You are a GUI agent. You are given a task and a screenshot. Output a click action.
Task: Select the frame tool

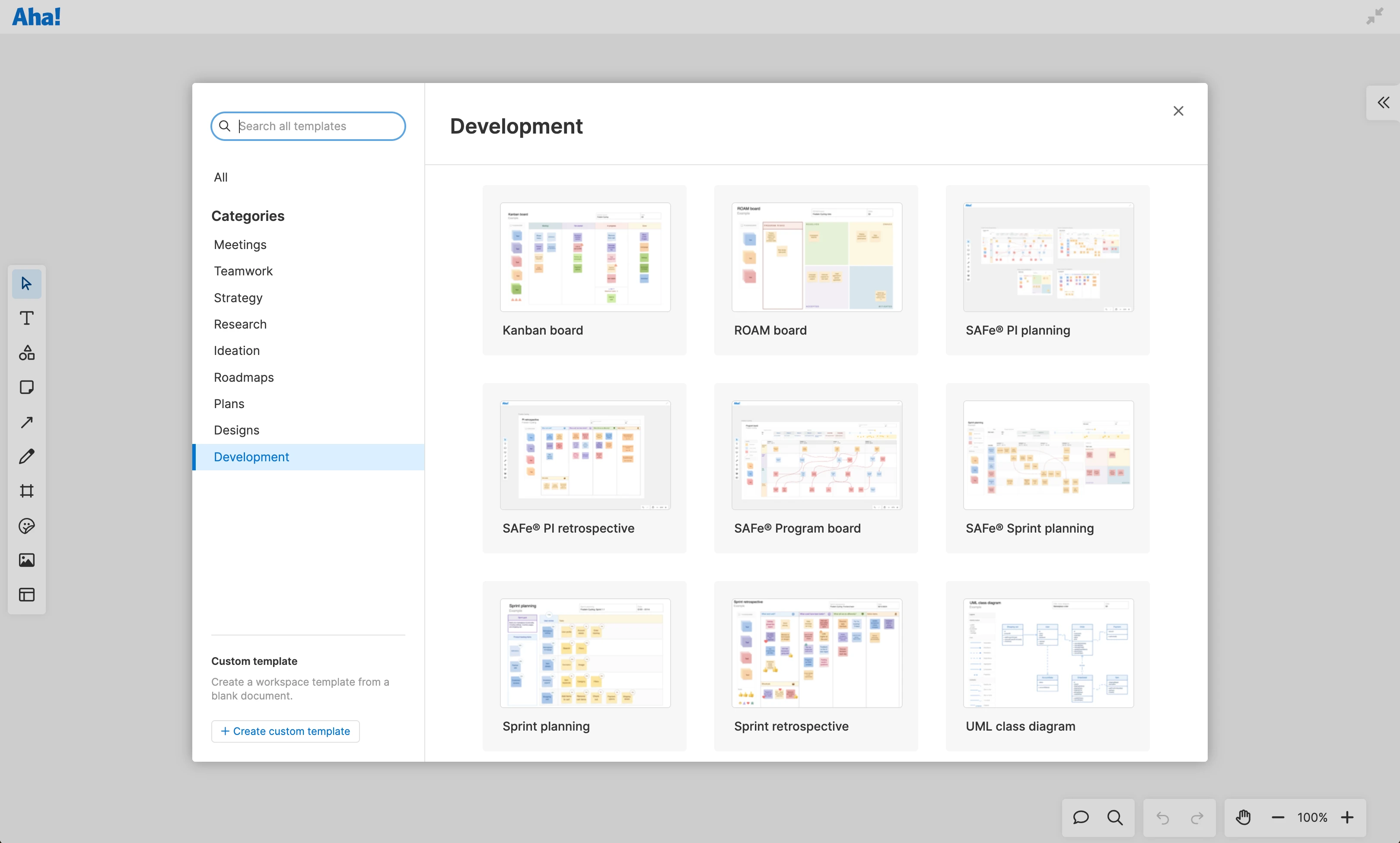(x=26, y=491)
